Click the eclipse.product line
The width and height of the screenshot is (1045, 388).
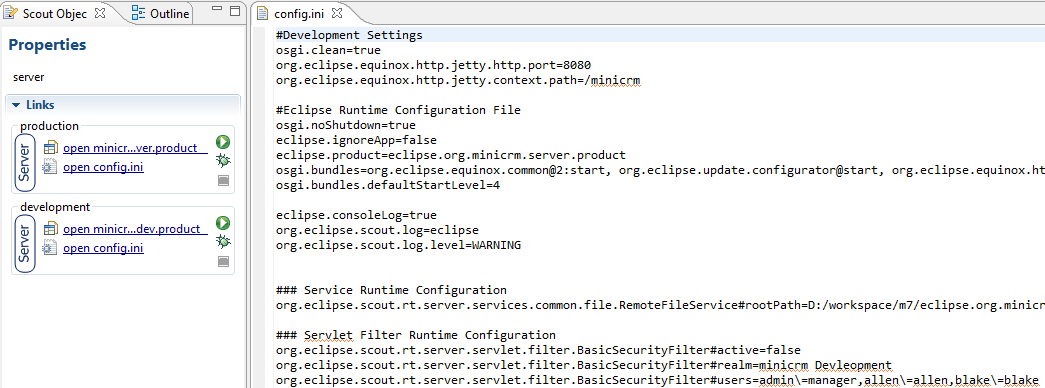click(451, 155)
